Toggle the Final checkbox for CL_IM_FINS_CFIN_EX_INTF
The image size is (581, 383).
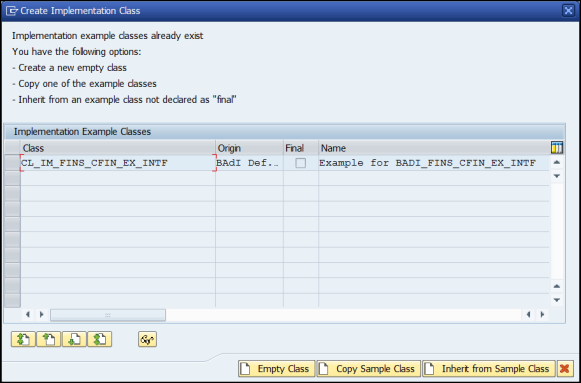point(301,163)
